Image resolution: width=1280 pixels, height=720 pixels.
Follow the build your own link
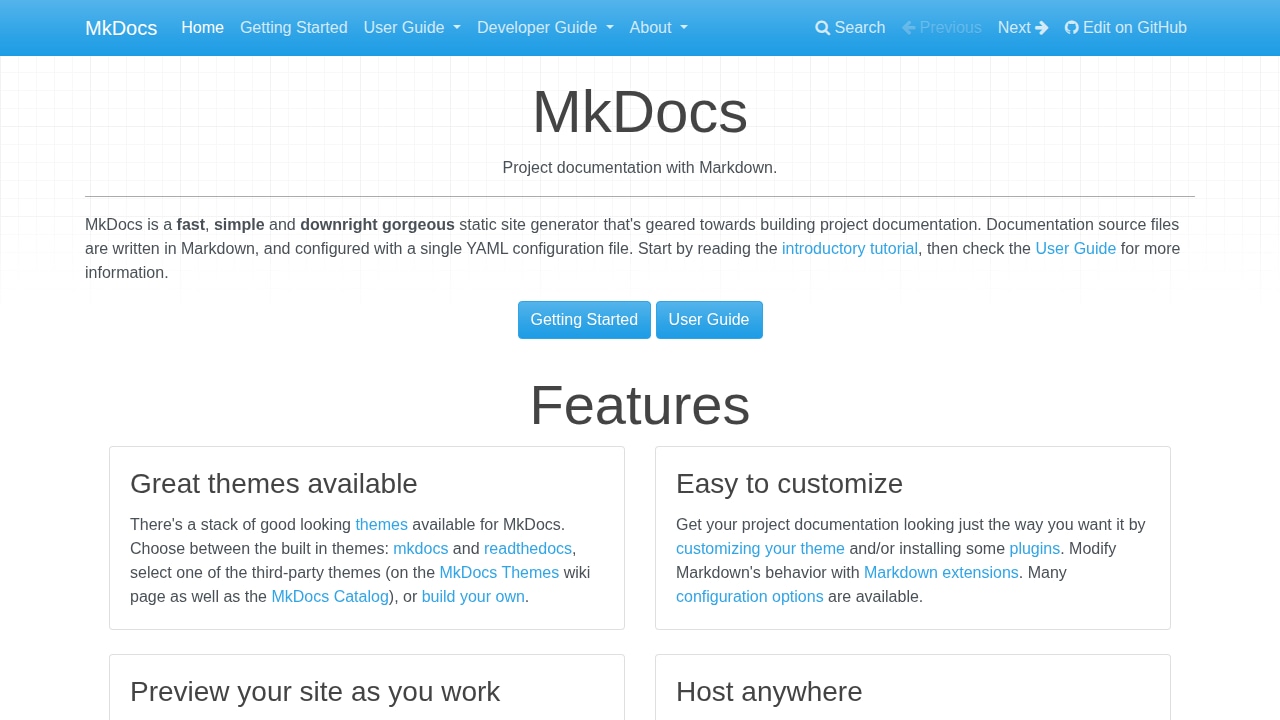tap(473, 597)
